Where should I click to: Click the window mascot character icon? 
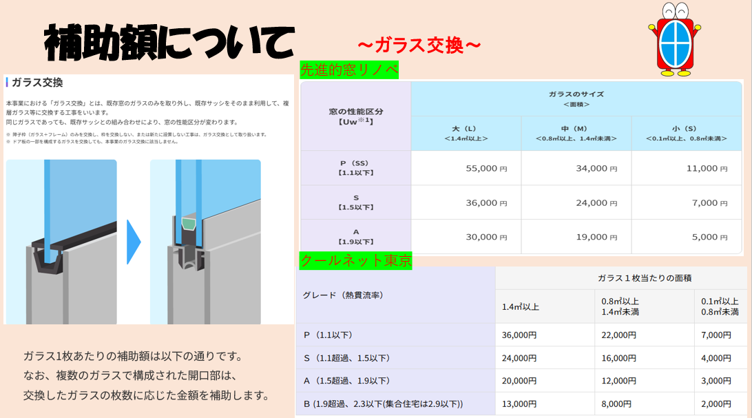click(x=675, y=39)
